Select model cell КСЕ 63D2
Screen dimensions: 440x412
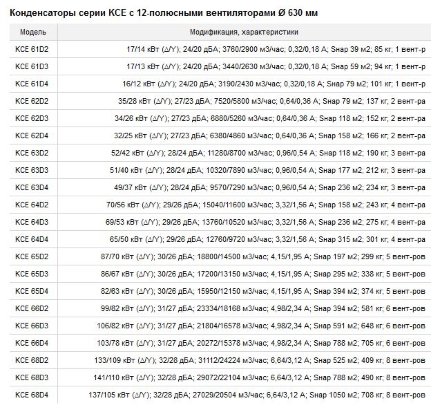click(32, 153)
